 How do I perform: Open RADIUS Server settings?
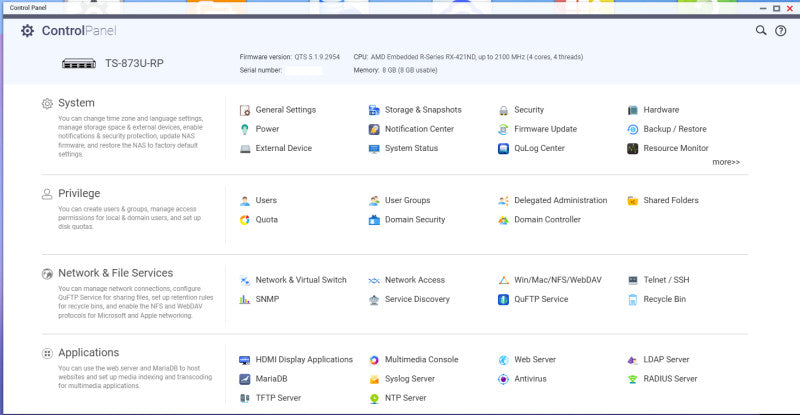(x=662, y=379)
